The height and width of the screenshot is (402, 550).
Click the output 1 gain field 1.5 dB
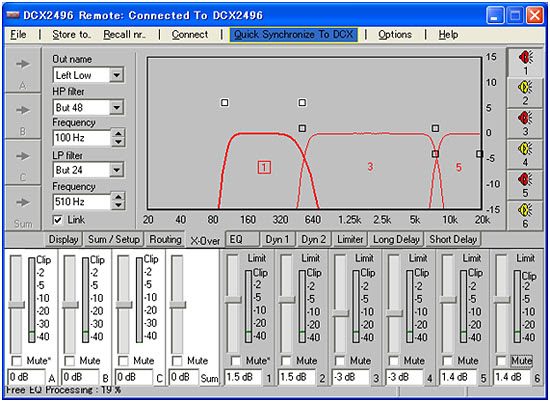(x=243, y=377)
